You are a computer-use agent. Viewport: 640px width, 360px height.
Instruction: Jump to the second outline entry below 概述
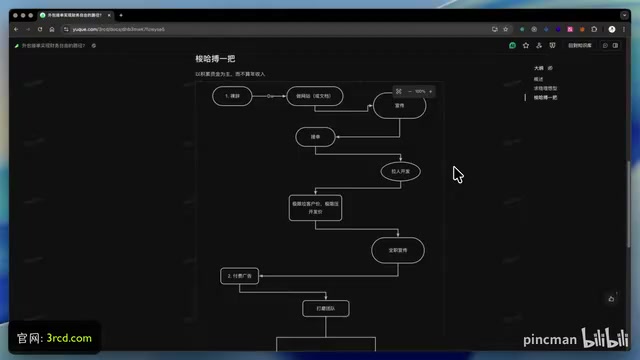pos(545,88)
